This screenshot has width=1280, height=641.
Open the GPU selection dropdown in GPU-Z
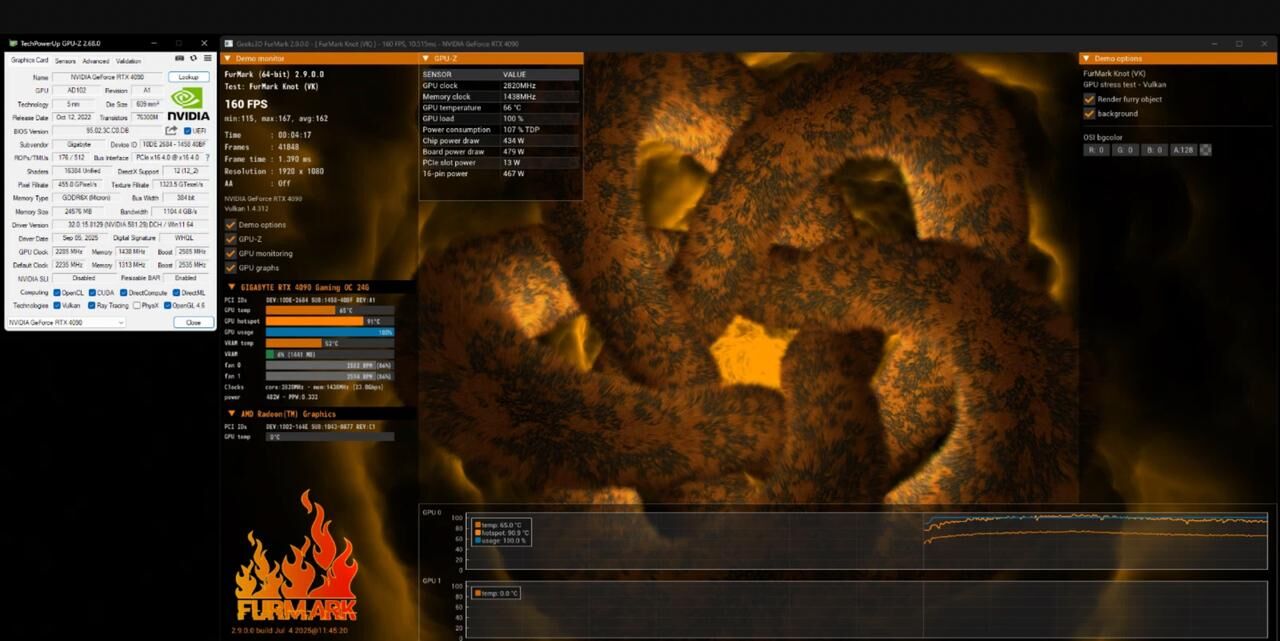coord(66,323)
